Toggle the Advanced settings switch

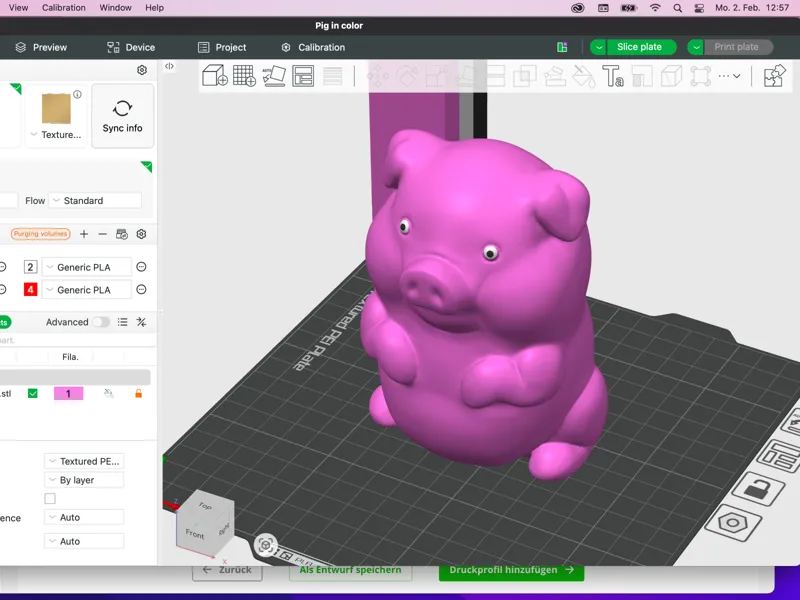(x=101, y=322)
